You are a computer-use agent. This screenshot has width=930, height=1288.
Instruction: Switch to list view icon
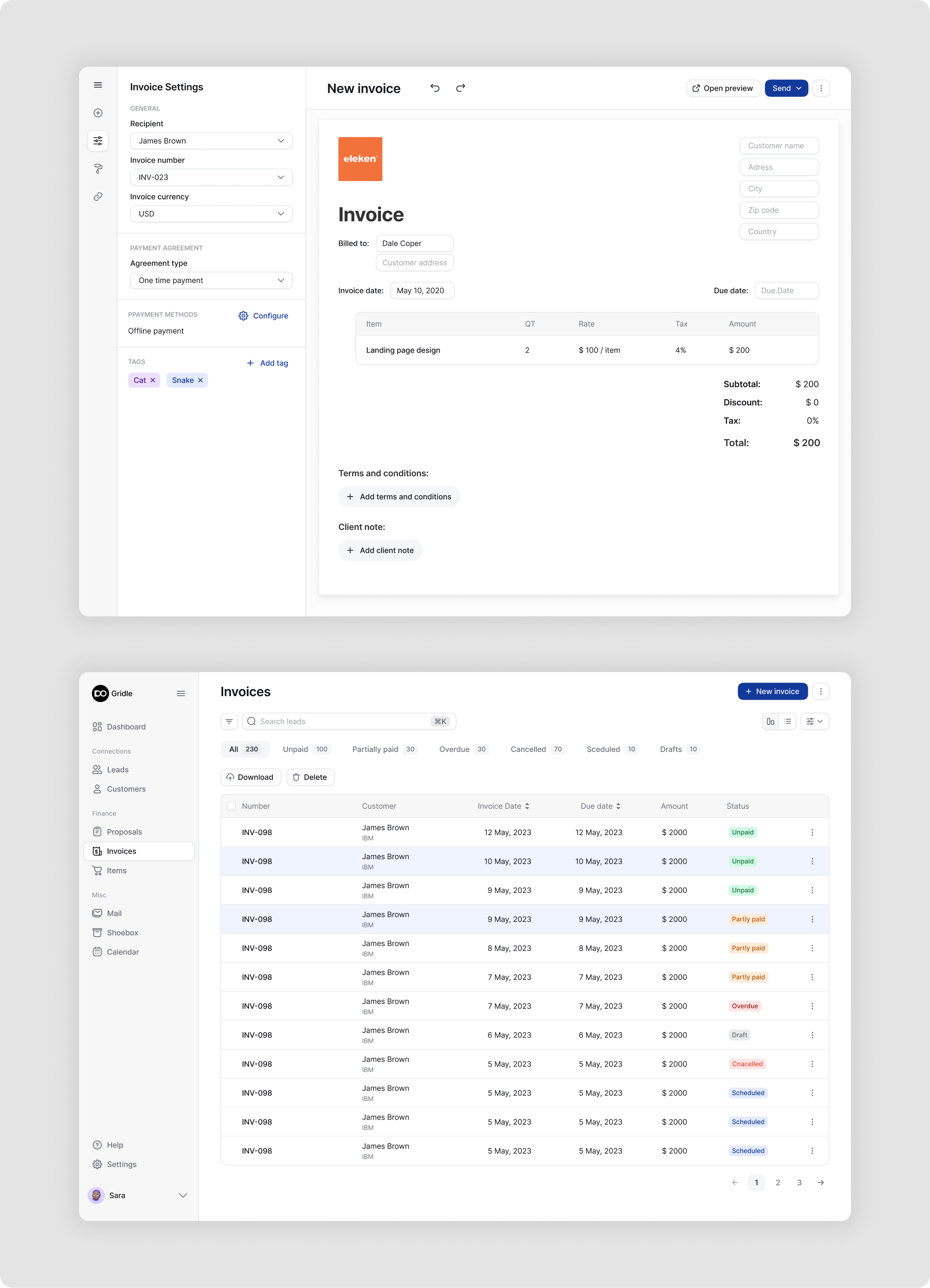click(787, 721)
